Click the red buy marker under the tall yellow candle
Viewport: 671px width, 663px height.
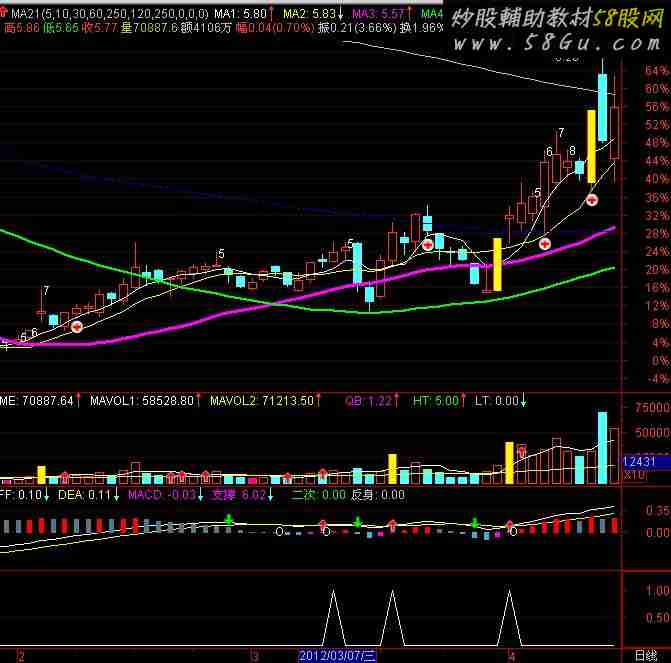click(592, 199)
